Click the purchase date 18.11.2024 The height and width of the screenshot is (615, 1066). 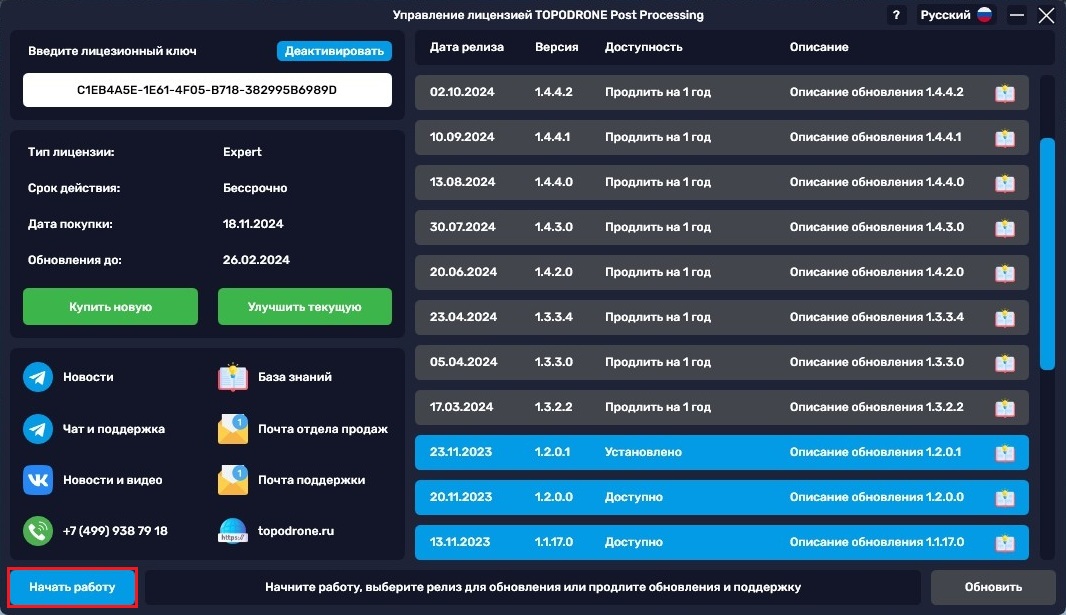253,224
